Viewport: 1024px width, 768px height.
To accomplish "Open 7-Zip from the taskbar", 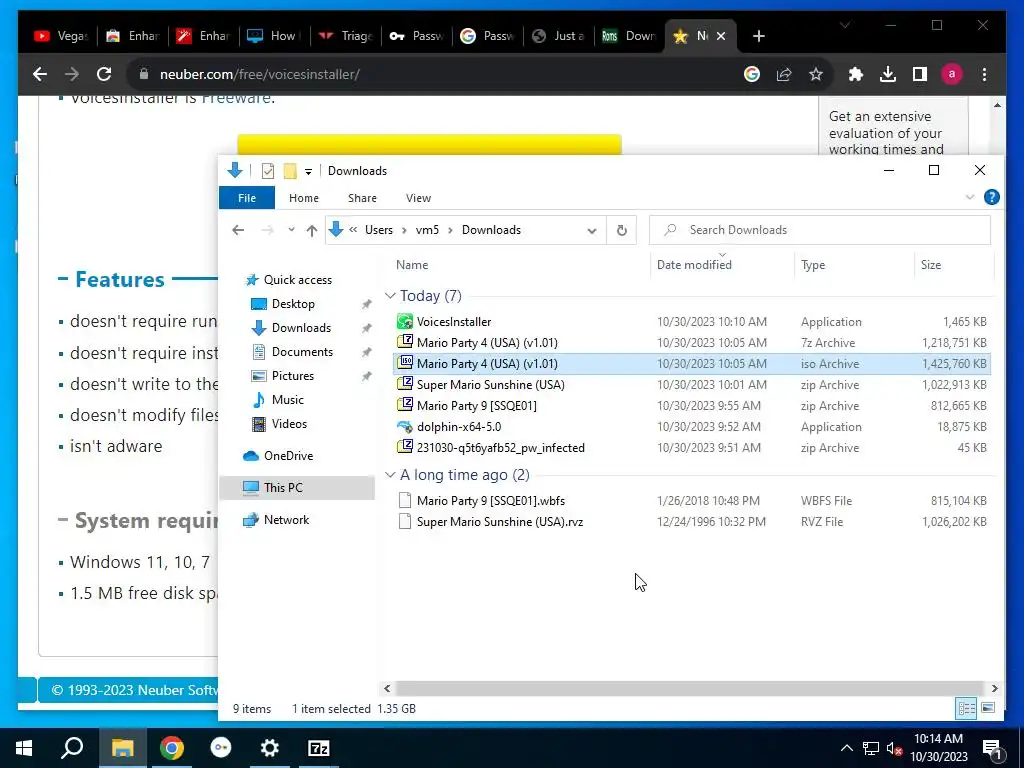I will 319,748.
